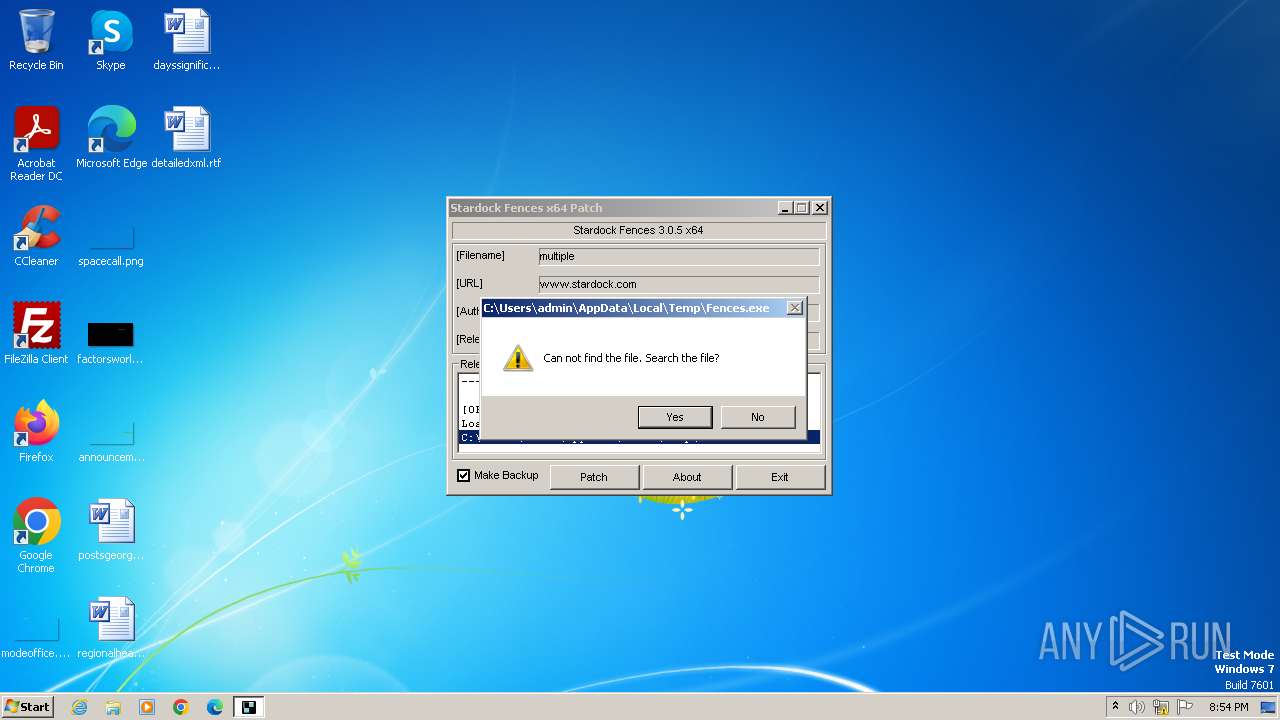1280x720 pixels.
Task: Click the Exit button
Action: point(780,477)
